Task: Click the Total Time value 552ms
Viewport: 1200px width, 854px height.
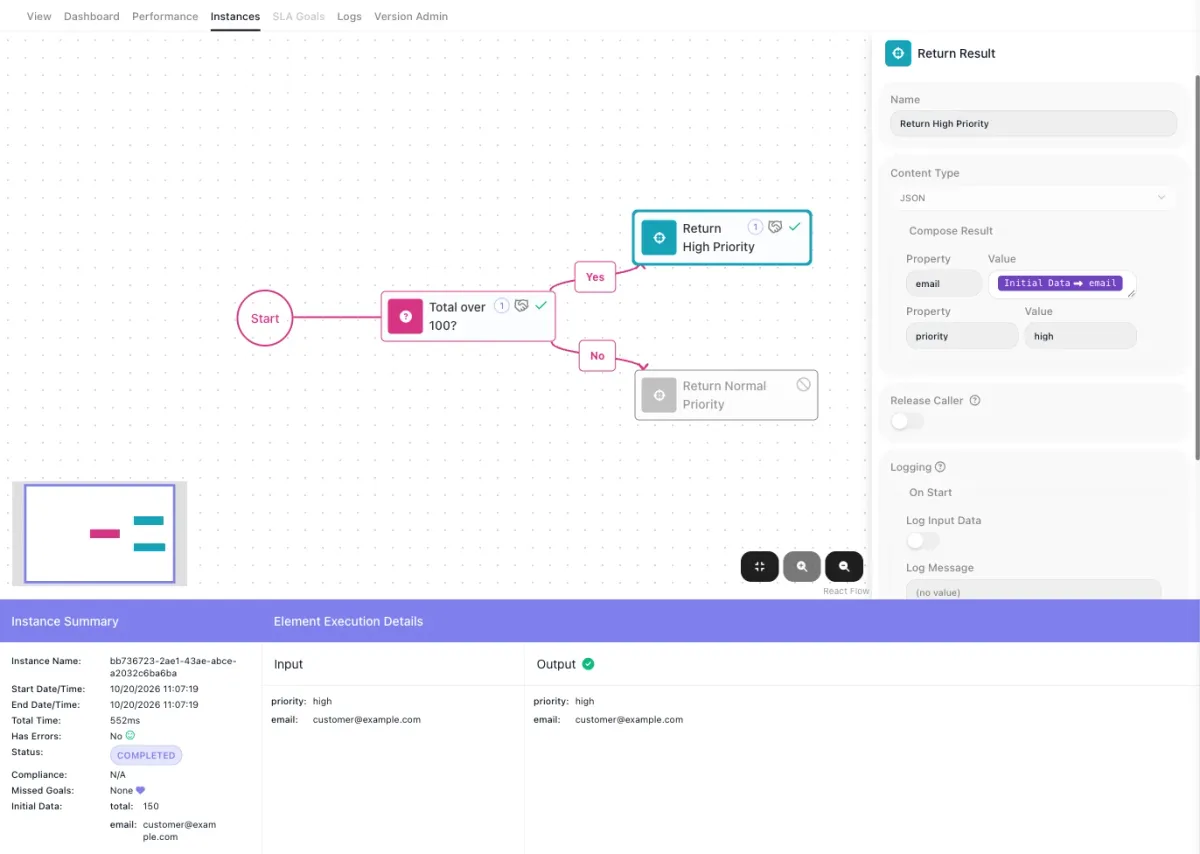Action: [124, 720]
